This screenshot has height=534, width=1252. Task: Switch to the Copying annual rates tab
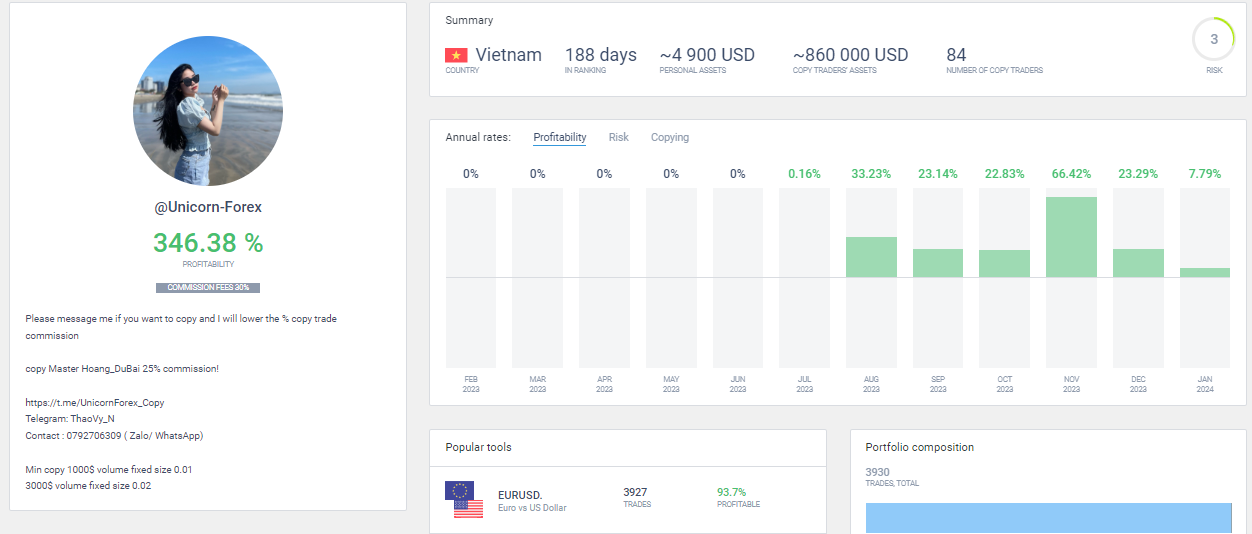[670, 137]
